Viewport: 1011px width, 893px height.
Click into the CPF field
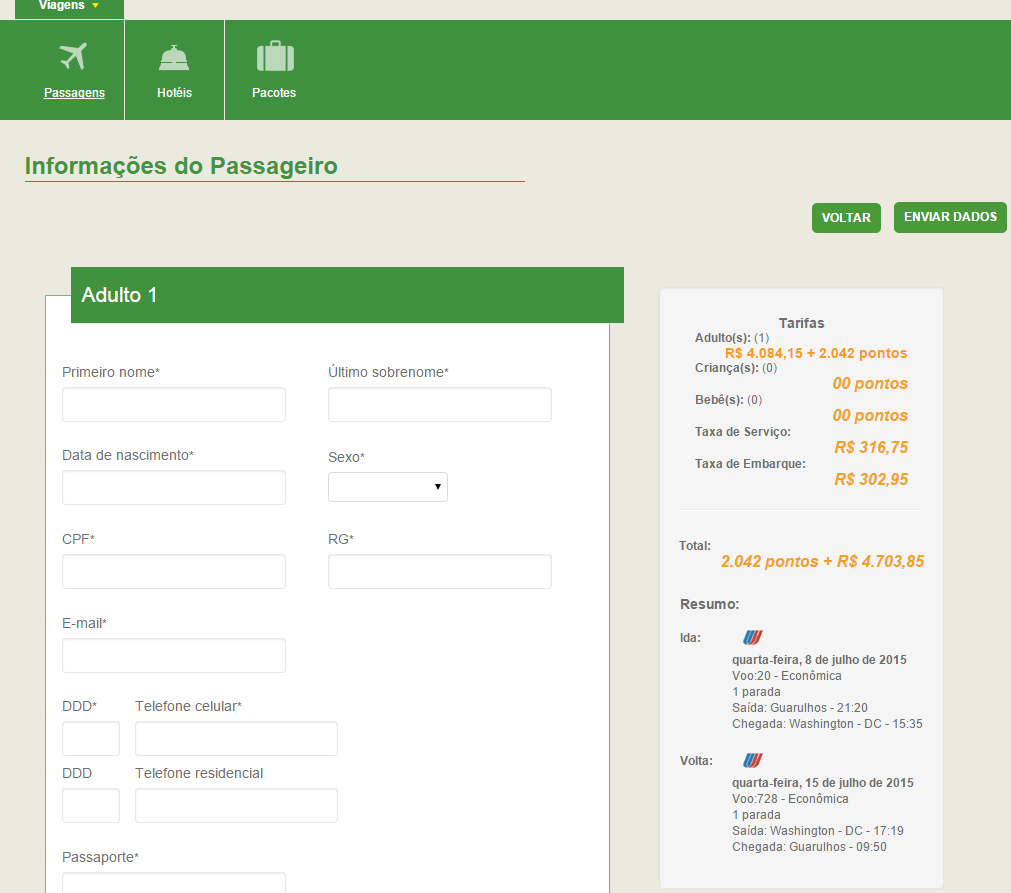[174, 572]
